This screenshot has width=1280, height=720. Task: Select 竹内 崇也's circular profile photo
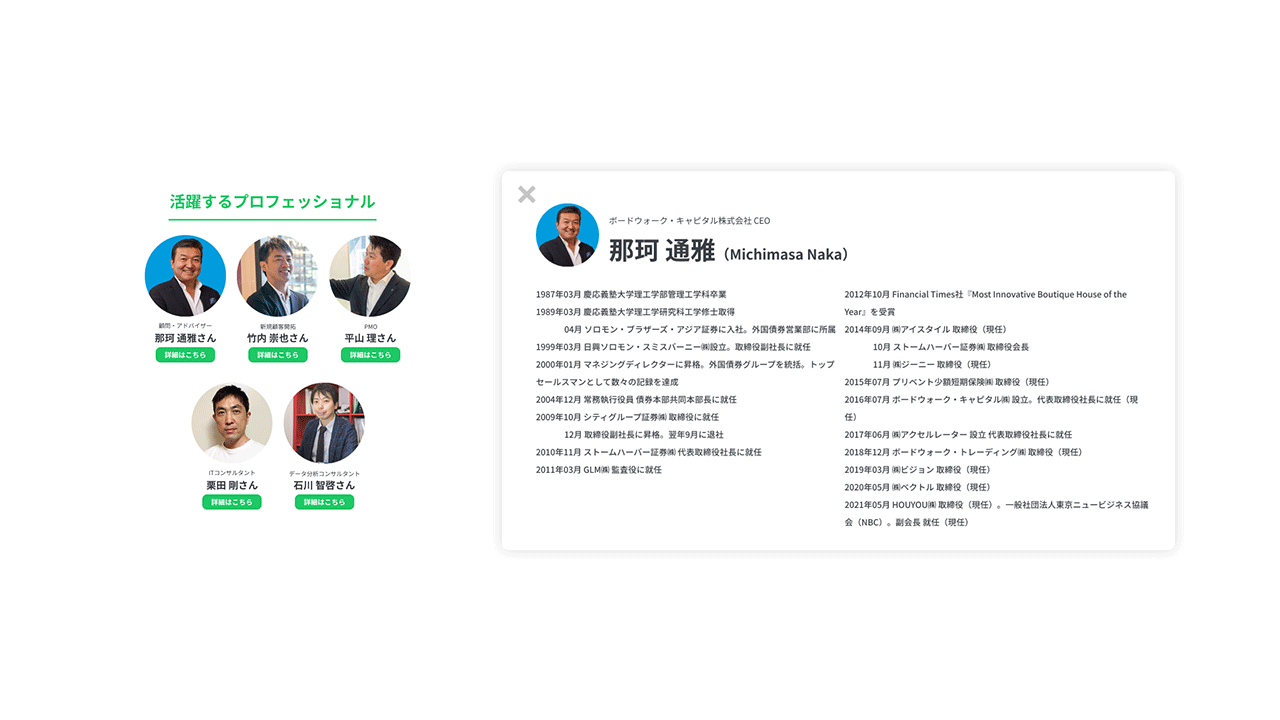pos(277,276)
